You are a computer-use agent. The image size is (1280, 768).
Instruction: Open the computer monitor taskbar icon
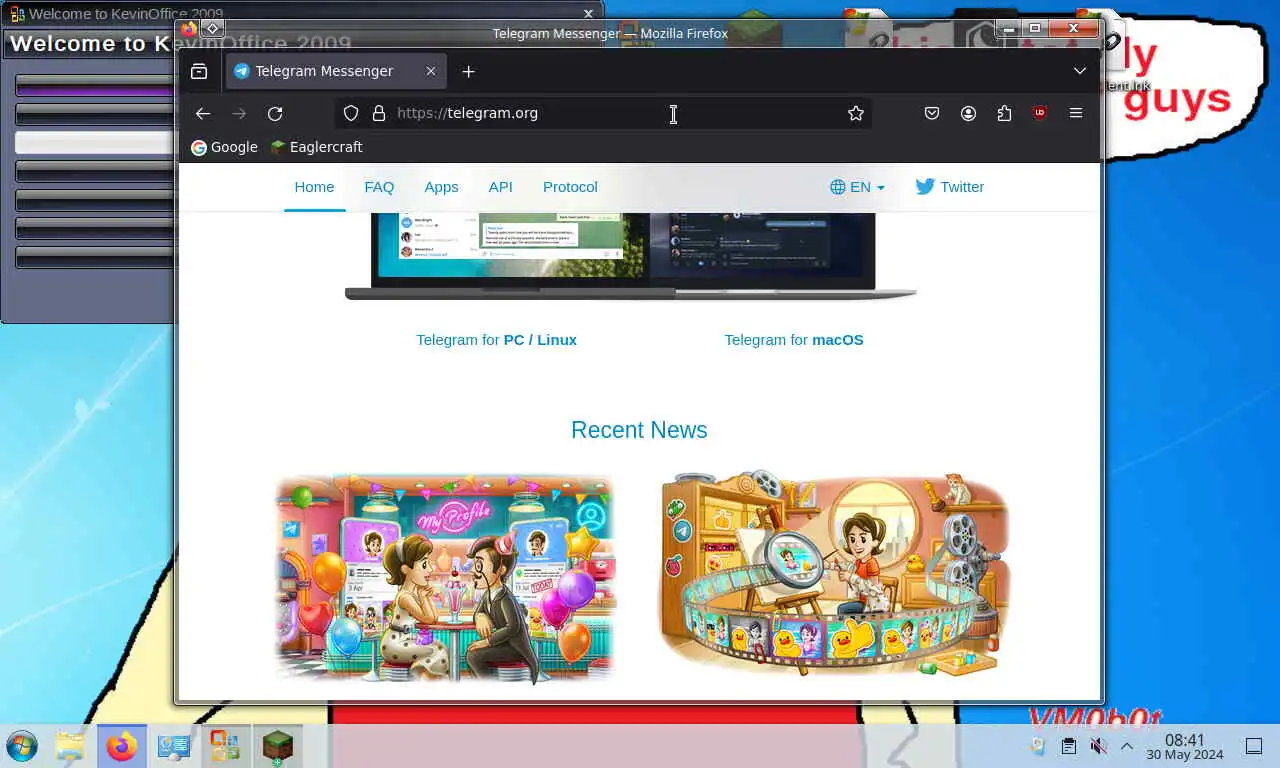[x=174, y=746]
